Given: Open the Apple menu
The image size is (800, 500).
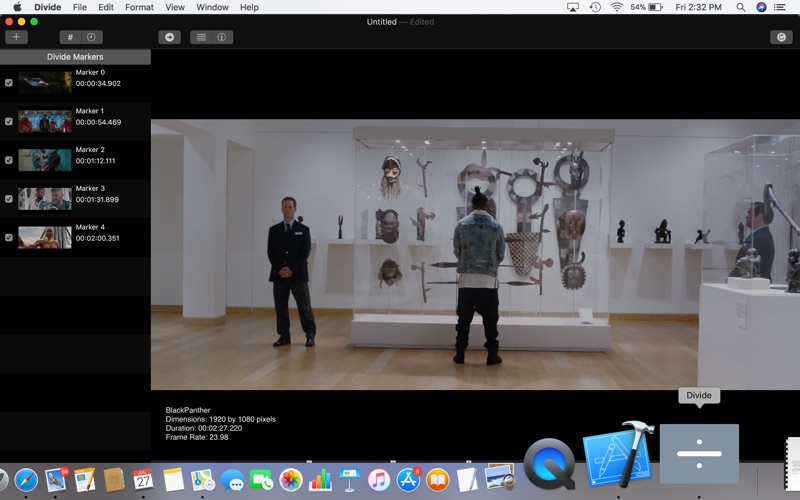Looking at the screenshot, I should (17, 7).
